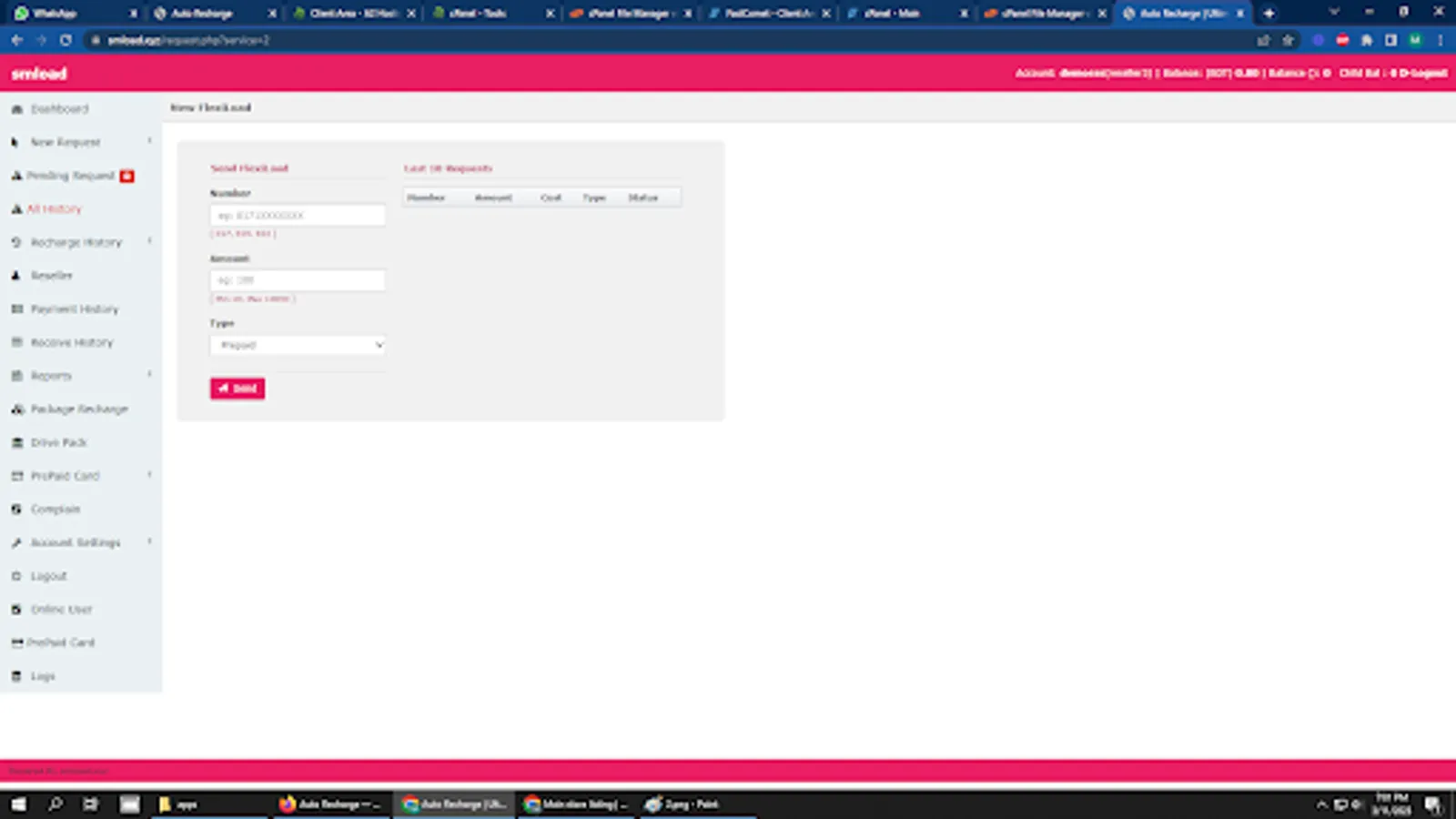Click the Send button

pyautogui.click(x=238, y=389)
